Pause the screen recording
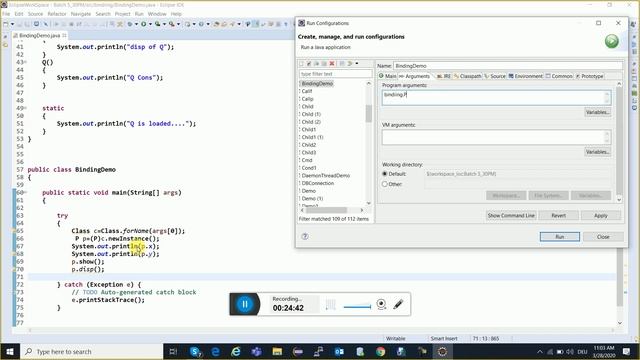640x360 pixels. [x=245, y=304]
